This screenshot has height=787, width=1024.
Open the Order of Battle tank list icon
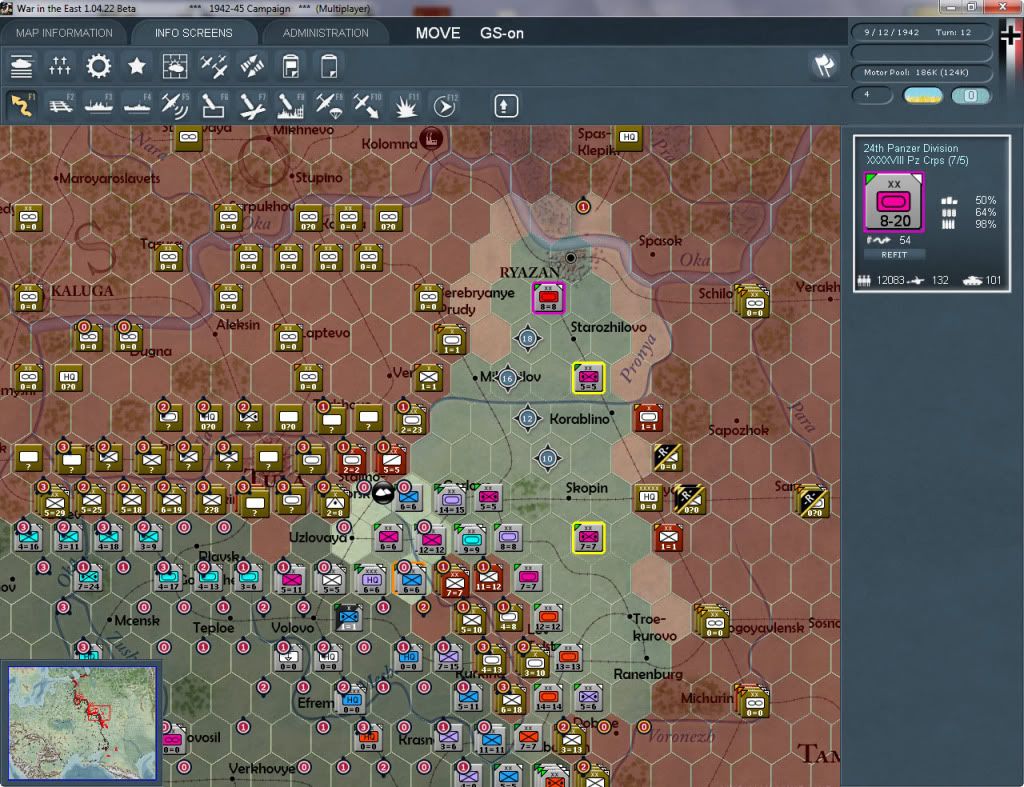[x=22, y=66]
